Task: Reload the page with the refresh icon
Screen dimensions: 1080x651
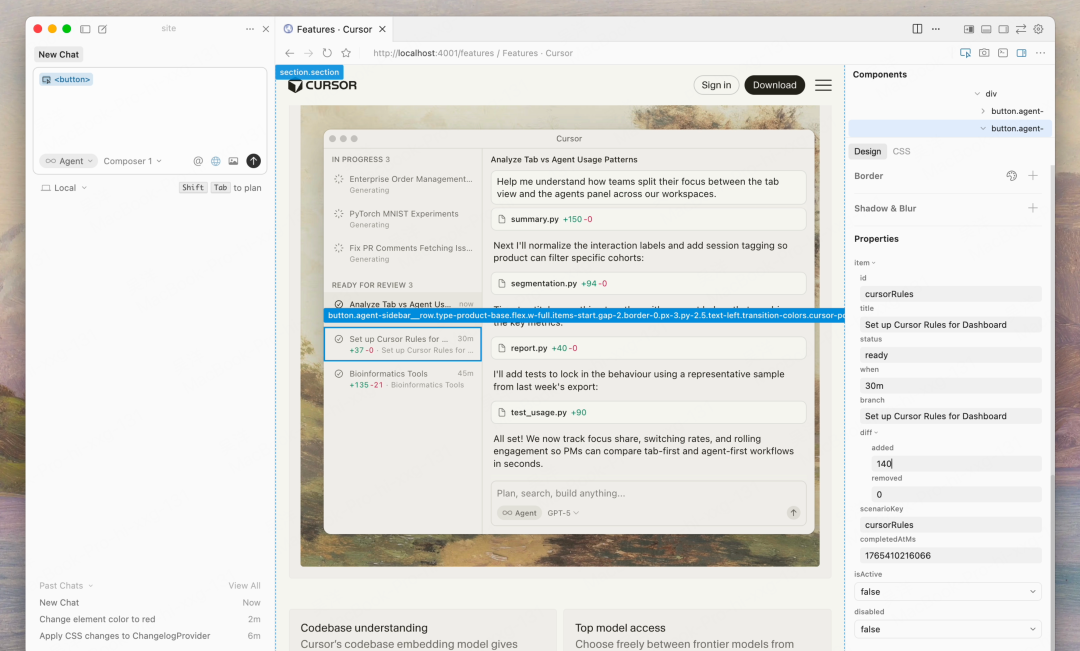Action: coord(327,53)
